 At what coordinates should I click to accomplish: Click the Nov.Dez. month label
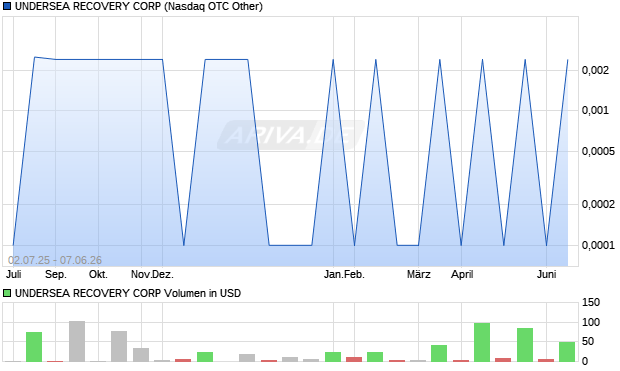pyautogui.click(x=152, y=274)
